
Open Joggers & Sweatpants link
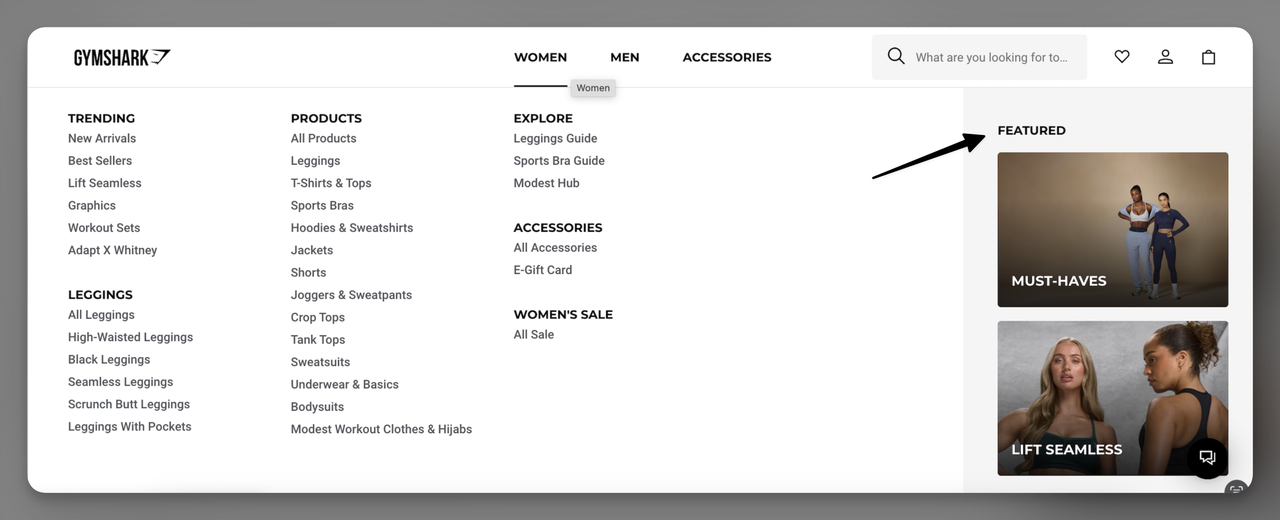[x=351, y=295]
